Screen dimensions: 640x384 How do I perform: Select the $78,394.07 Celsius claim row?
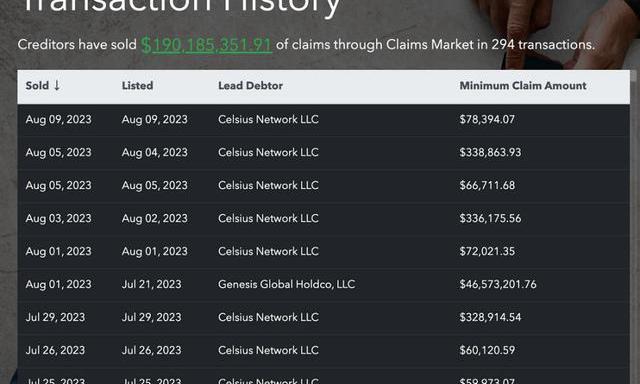tap(323, 120)
